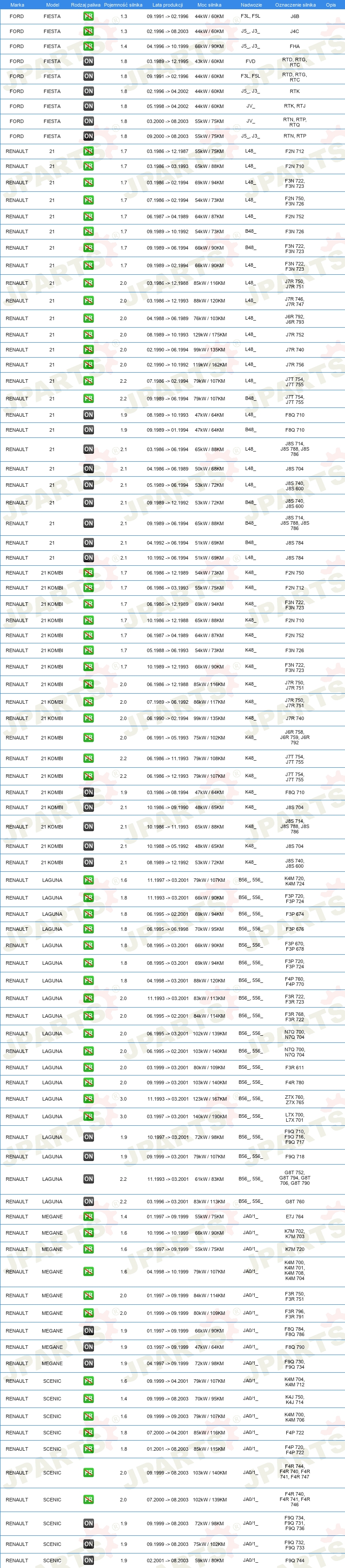This screenshot has width=345, height=1568.
Task: Click the diesel ON icon in the Laguna G8T 760 row
Action: tap(88, 1202)
